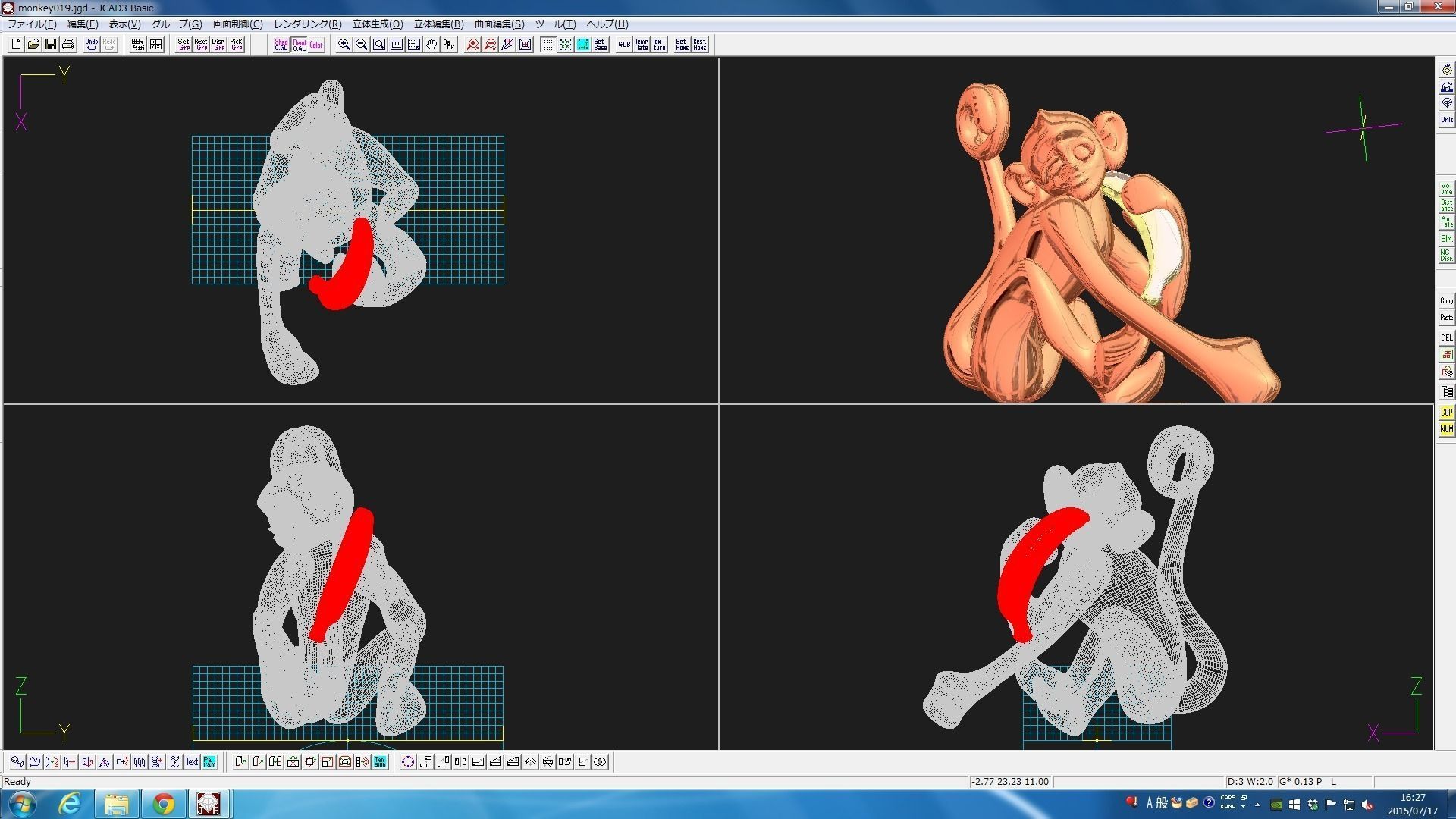Click the Undo toolbar button
Image resolution: width=1456 pixels, height=819 pixels.
coord(92,45)
